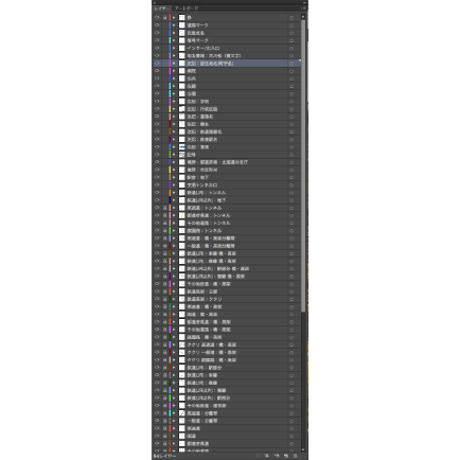Expand the 枠 layer disclosure triangle

[x=174, y=17]
